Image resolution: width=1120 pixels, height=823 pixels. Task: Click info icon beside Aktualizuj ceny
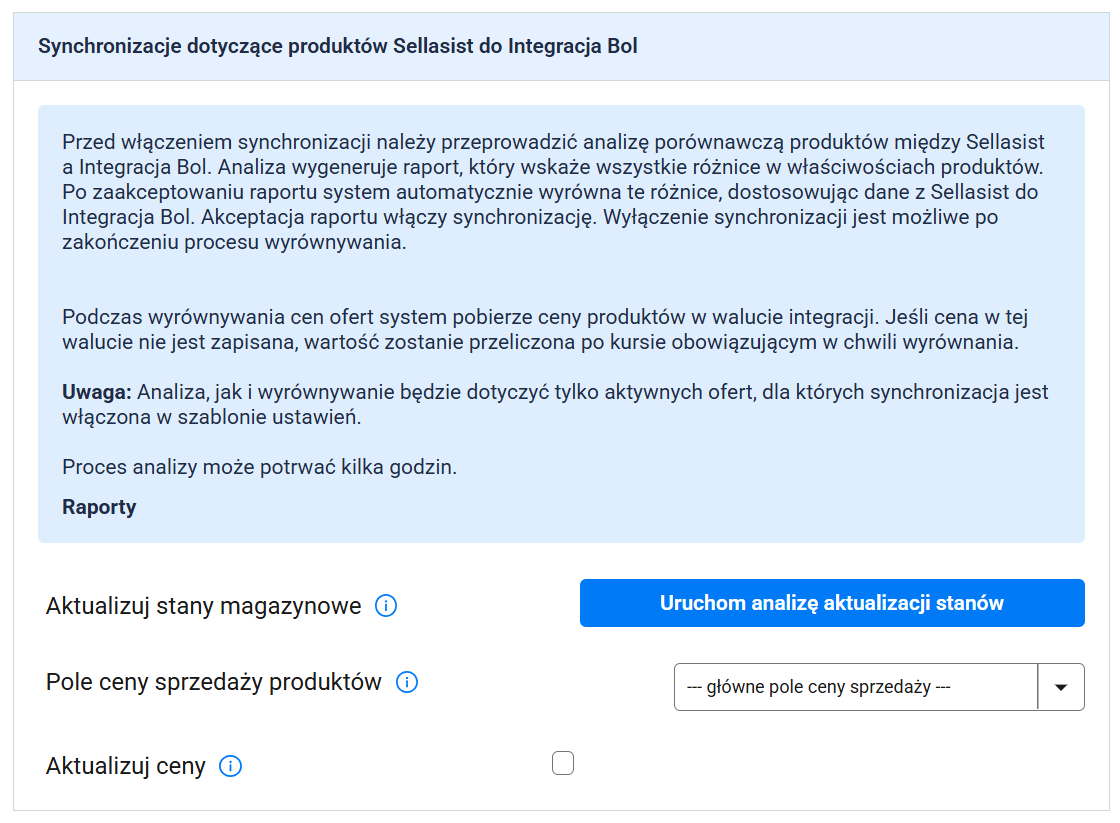(x=230, y=767)
